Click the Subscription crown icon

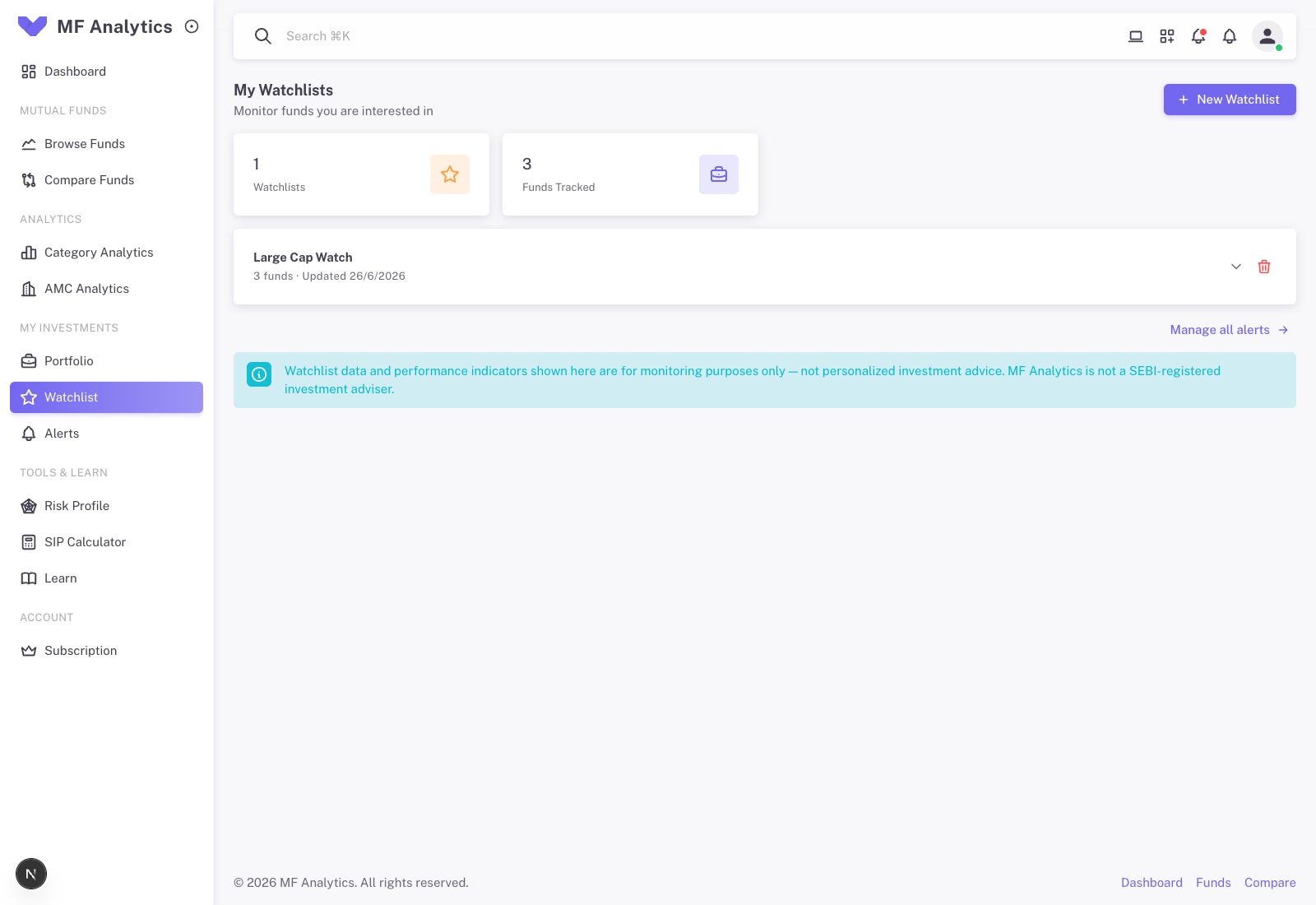tap(29, 651)
